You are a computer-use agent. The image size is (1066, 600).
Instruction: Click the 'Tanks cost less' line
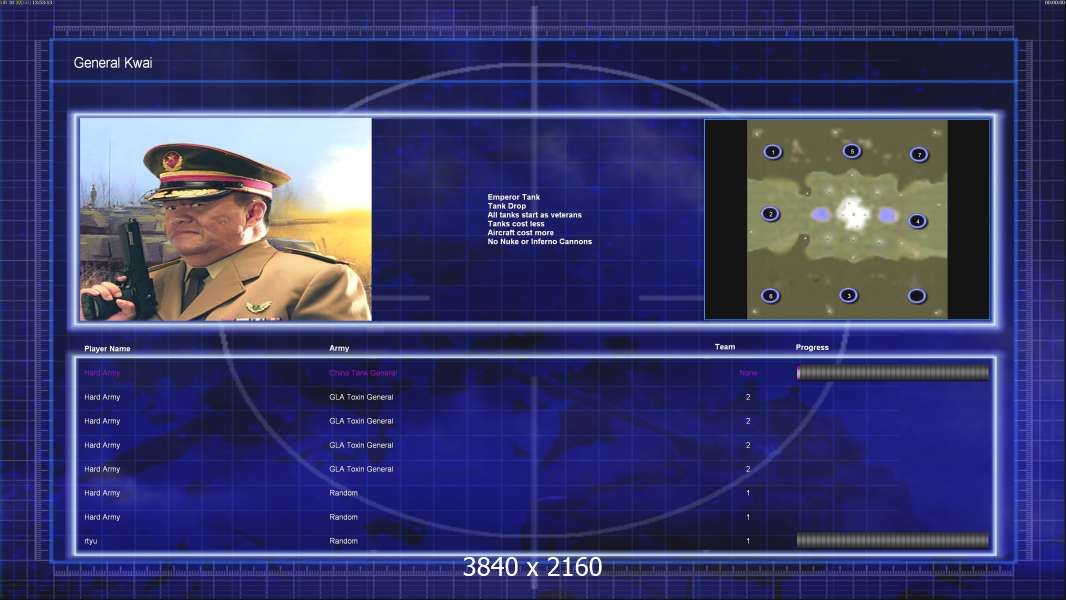tap(516, 224)
